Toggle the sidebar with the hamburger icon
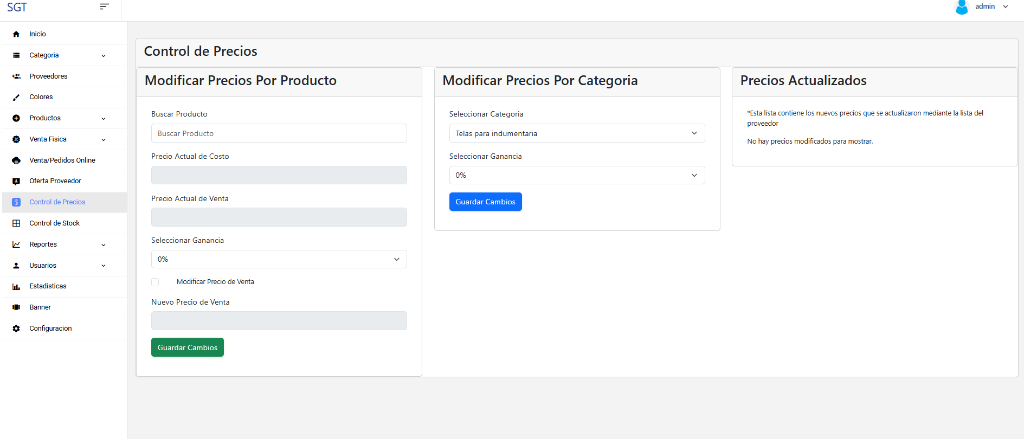Viewport: 1024px width, 439px height. (x=104, y=7)
